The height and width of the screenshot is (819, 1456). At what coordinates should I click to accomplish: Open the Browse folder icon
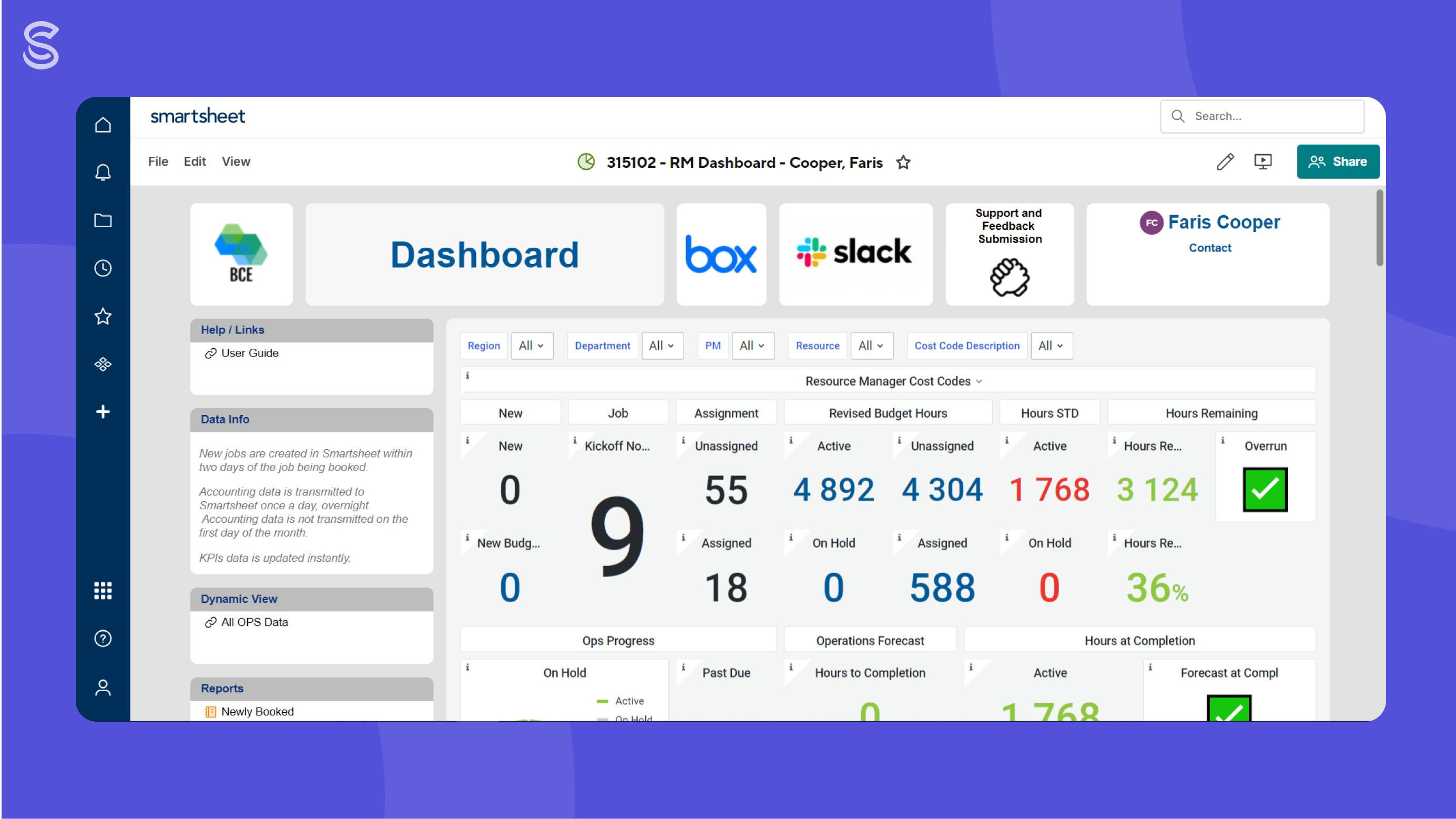(103, 220)
